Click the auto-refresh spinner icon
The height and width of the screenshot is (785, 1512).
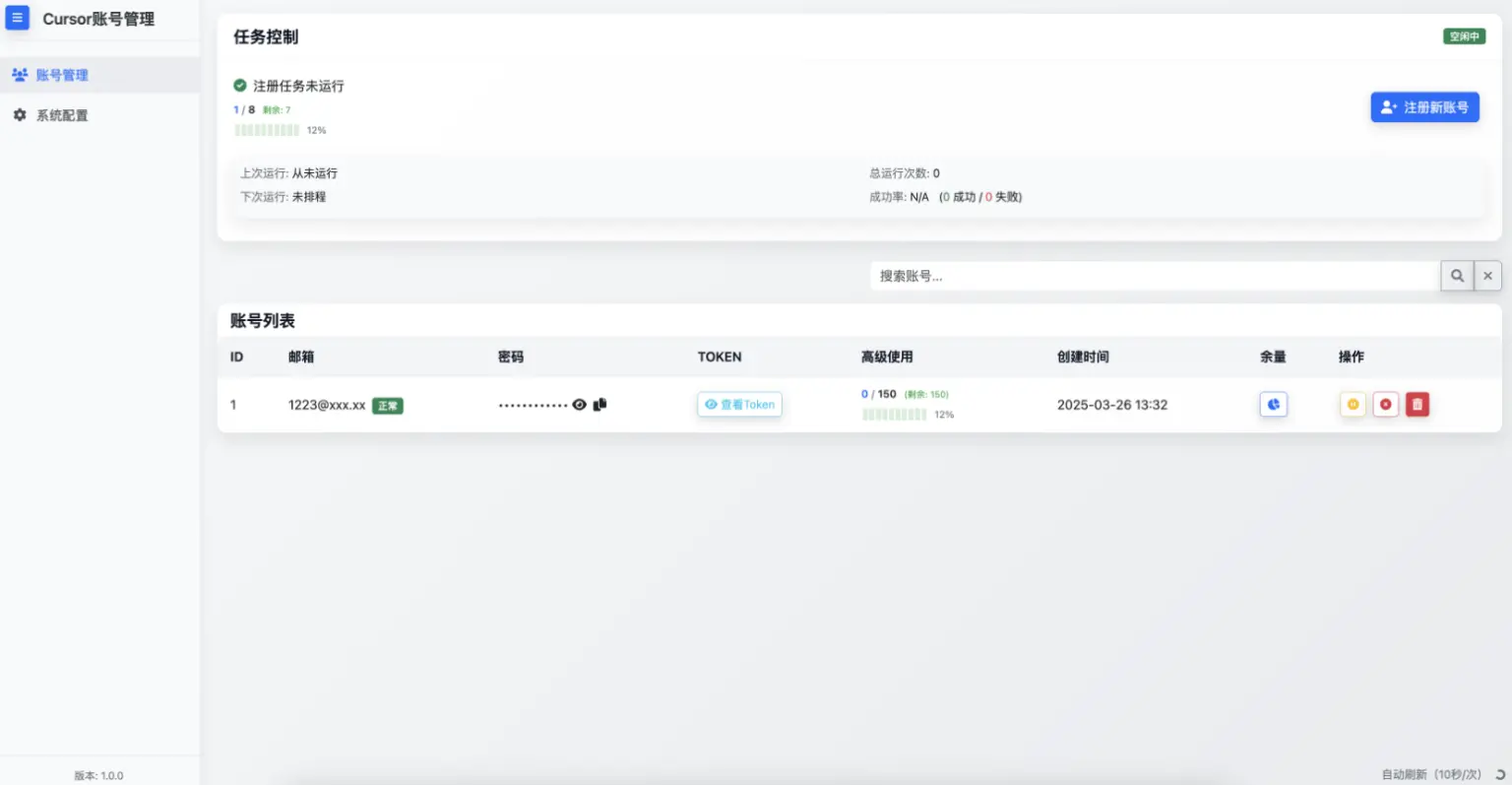[x=1499, y=775]
